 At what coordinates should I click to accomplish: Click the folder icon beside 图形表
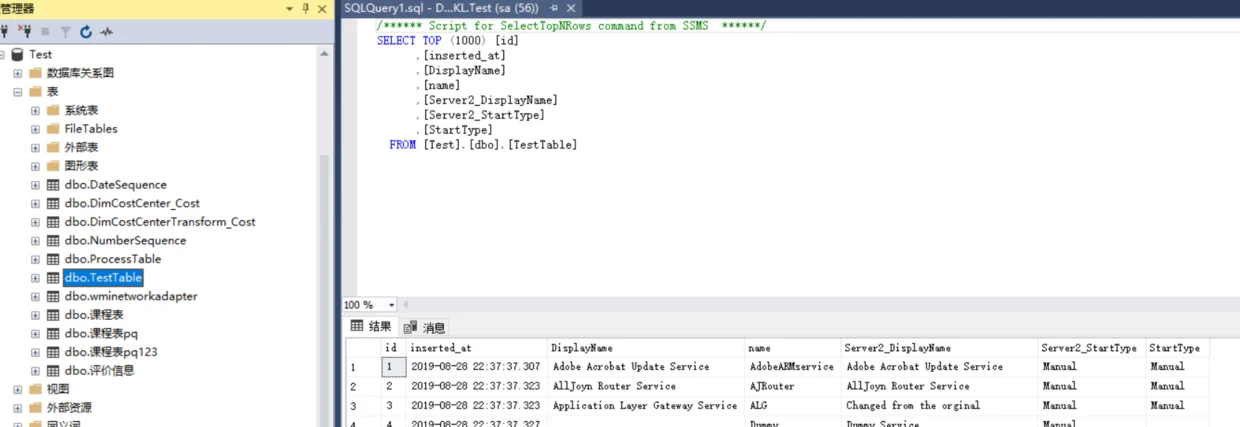[x=53, y=166]
